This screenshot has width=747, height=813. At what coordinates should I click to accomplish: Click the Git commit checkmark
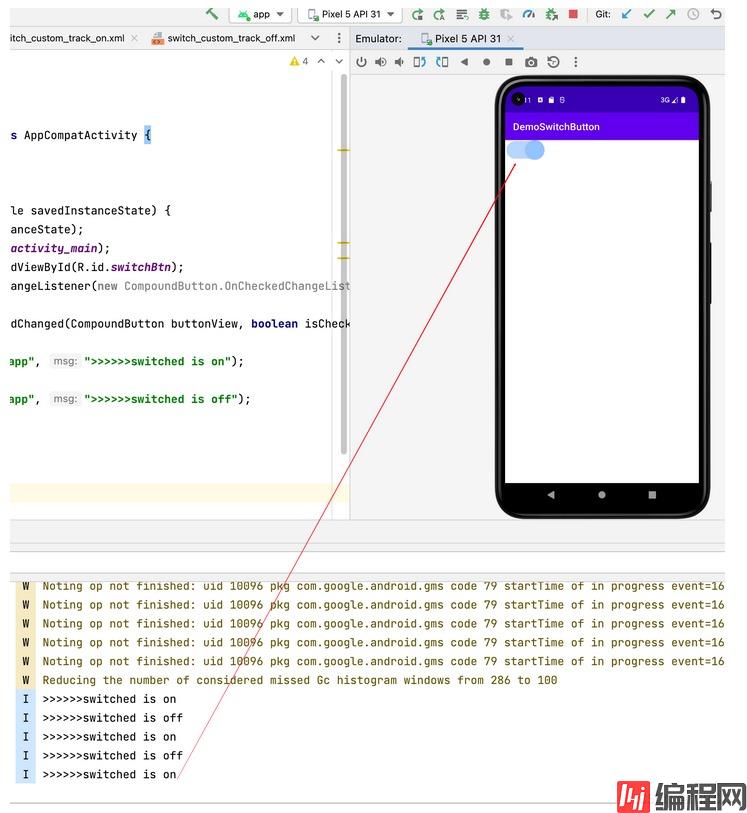click(x=649, y=14)
